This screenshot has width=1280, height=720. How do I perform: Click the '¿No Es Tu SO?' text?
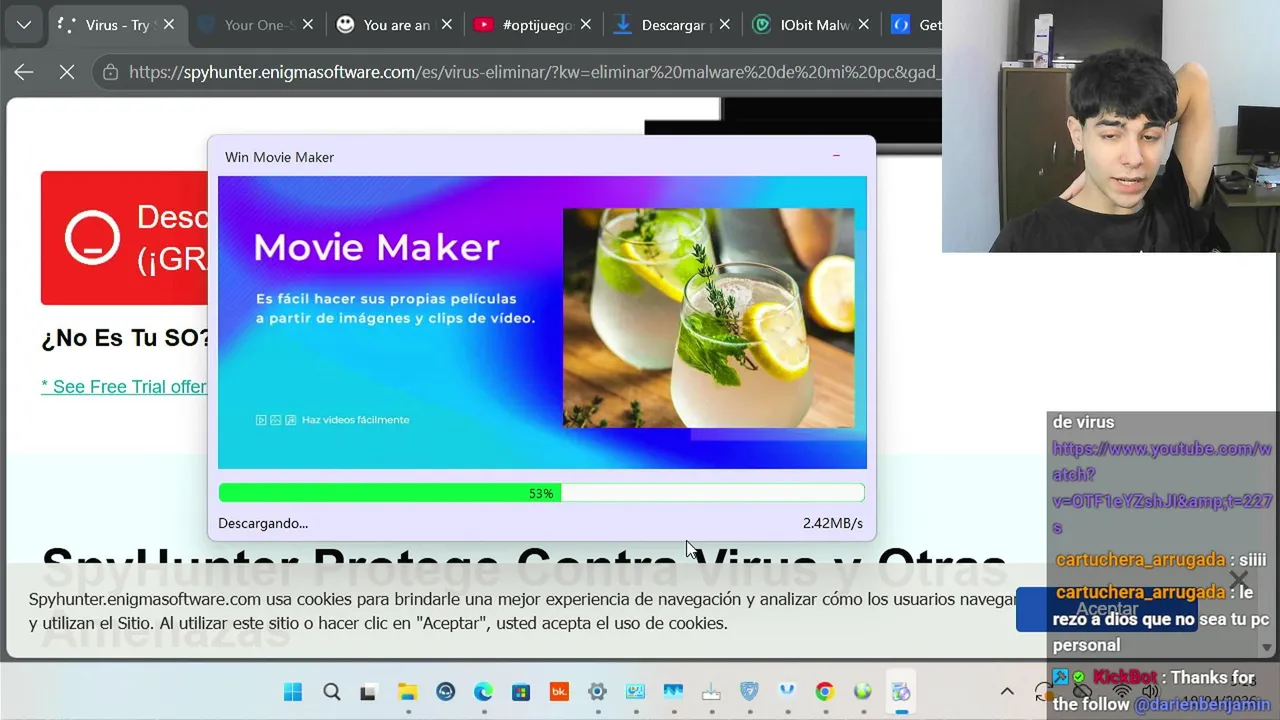tap(126, 339)
